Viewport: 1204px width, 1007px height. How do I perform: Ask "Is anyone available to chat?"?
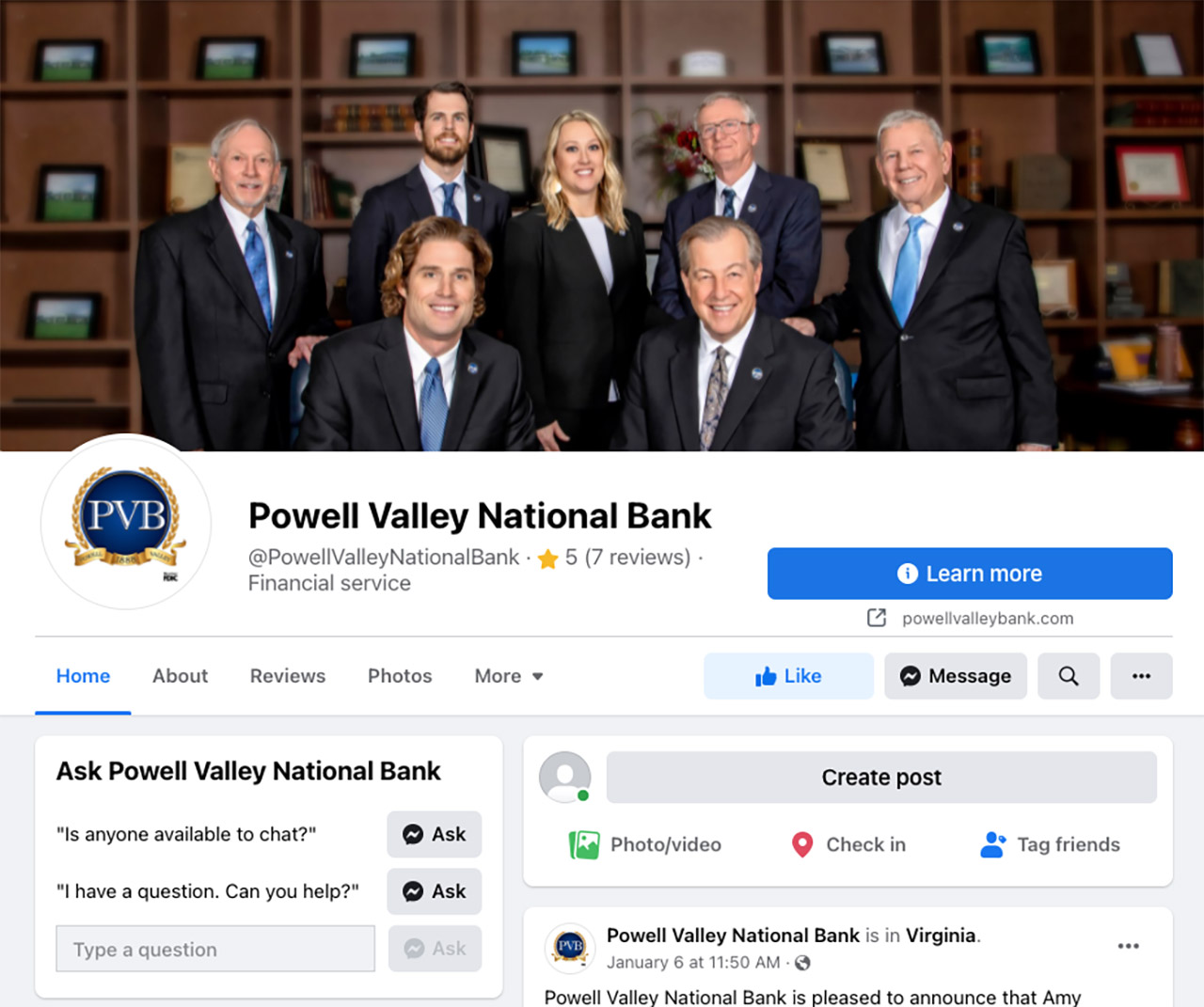coord(435,834)
